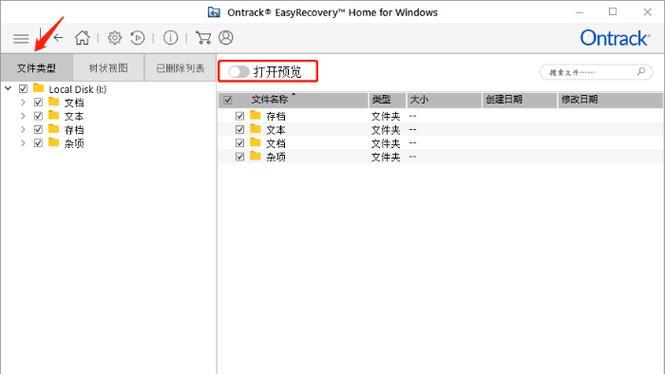Expand the 文档 tree node
Viewport: 665px width, 374px height.
click(x=23, y=102)
